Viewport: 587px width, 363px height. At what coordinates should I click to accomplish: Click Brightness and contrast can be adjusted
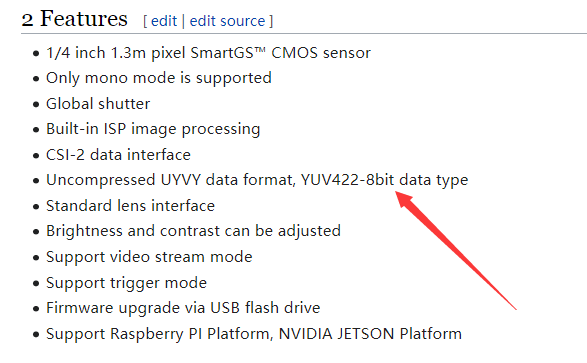pyautogui.click(x=193, y=231)
